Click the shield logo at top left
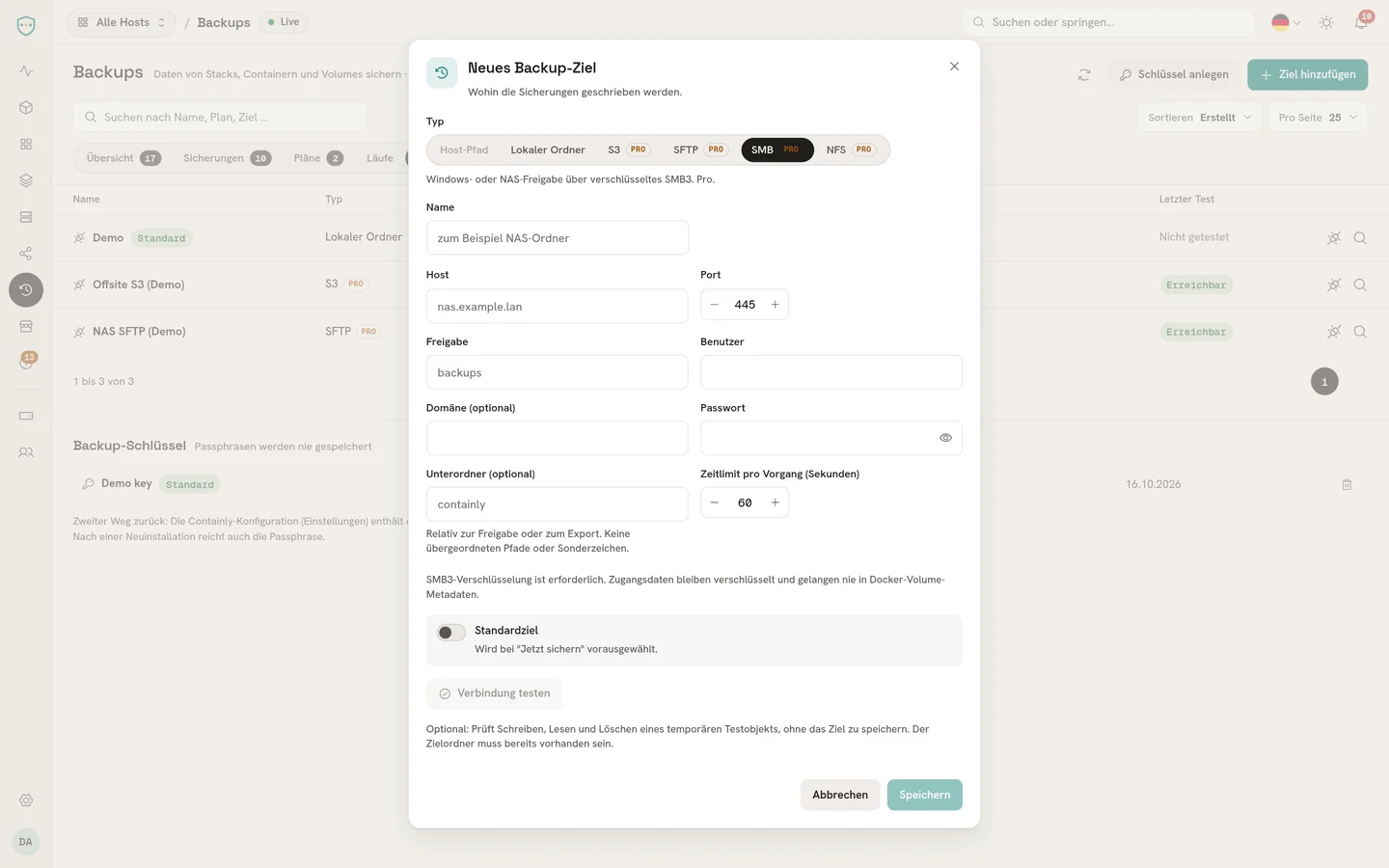 tap(26, 25)
